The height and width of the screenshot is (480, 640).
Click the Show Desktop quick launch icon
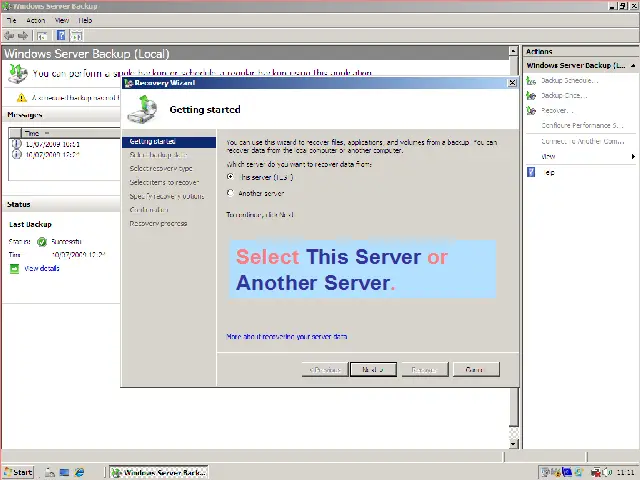click(x=64, y=472)
